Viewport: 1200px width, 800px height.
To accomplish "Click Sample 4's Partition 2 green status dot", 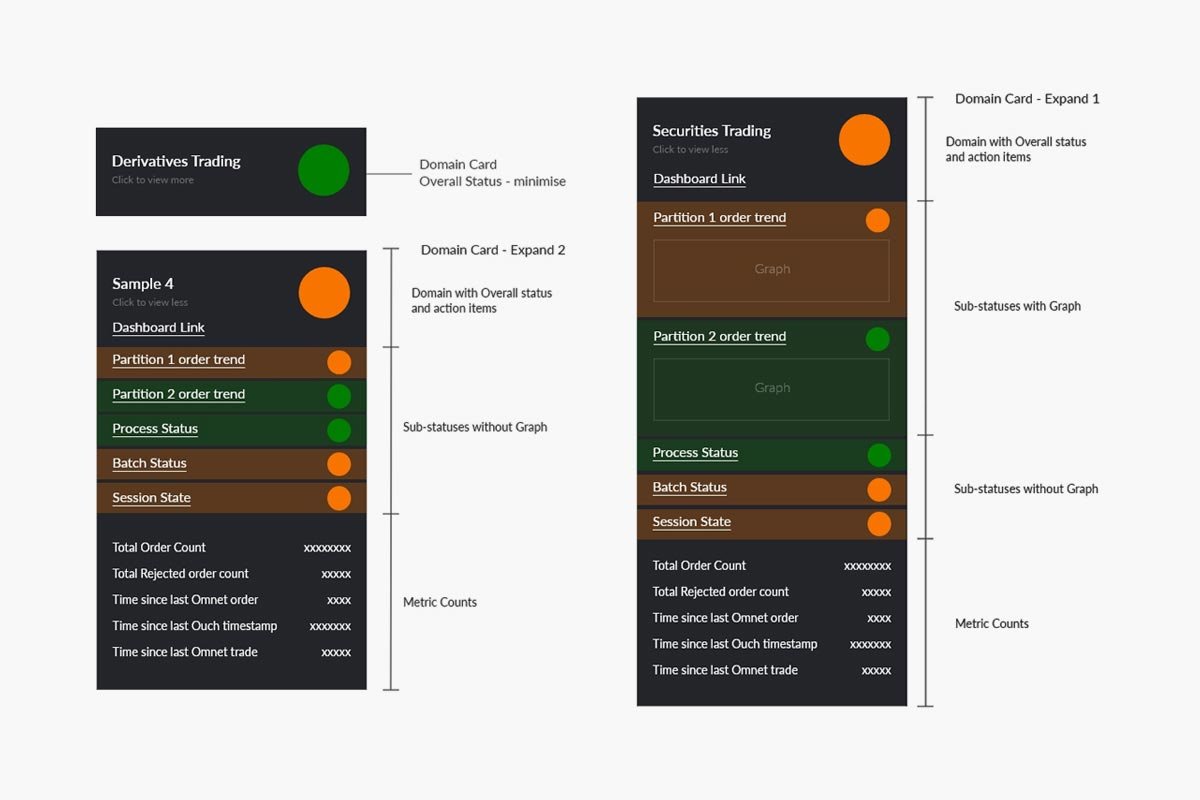I will pos(339,396).
